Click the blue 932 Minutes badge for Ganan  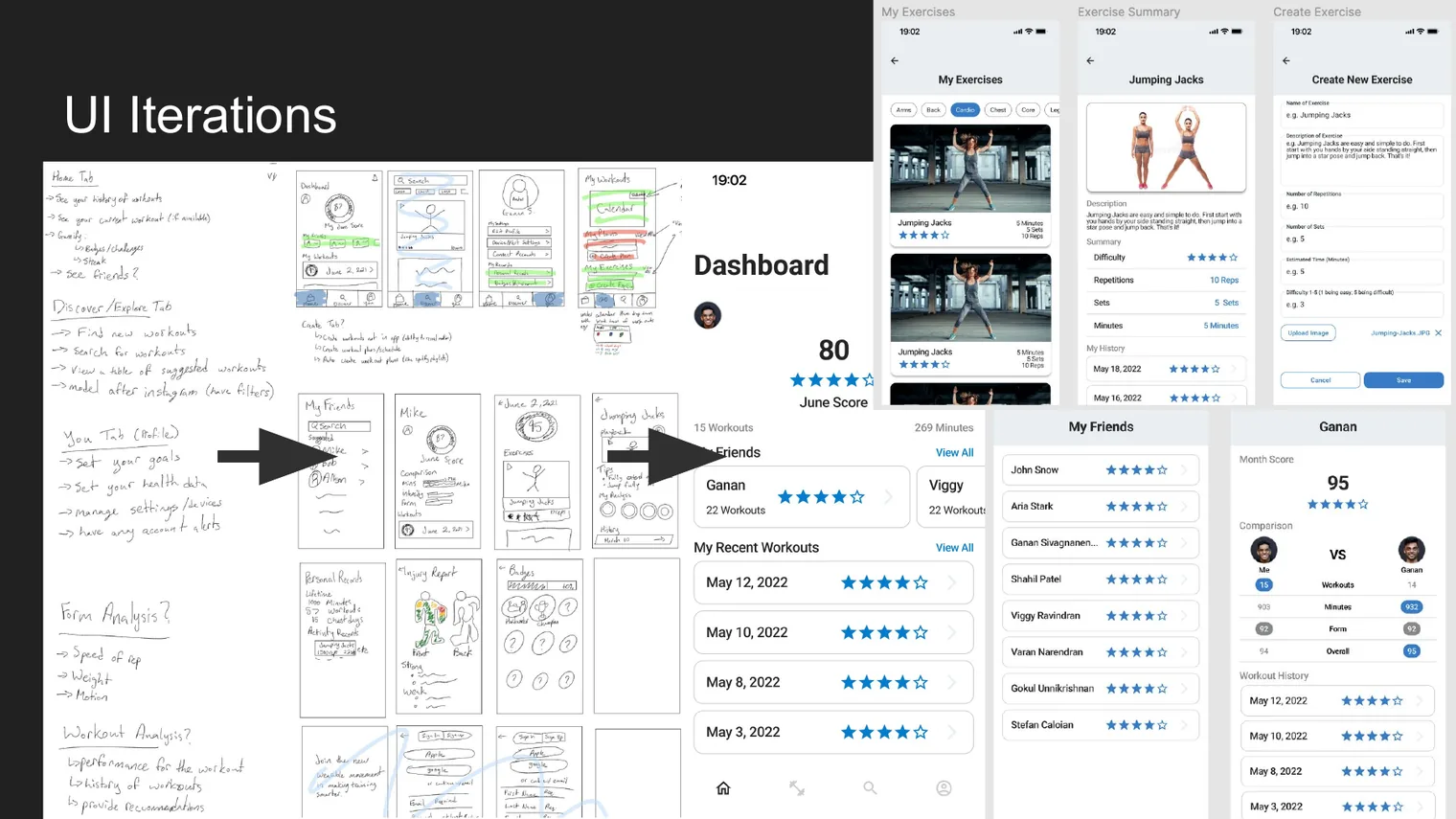[x=1411, y=607]
